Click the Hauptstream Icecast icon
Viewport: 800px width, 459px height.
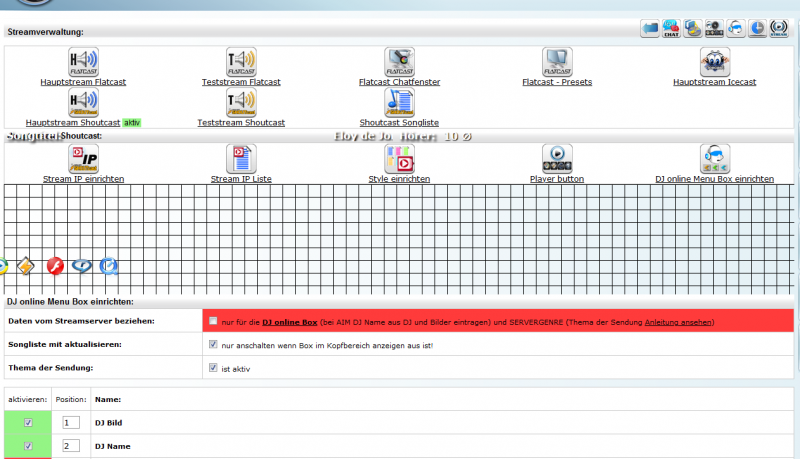[714, 62]
